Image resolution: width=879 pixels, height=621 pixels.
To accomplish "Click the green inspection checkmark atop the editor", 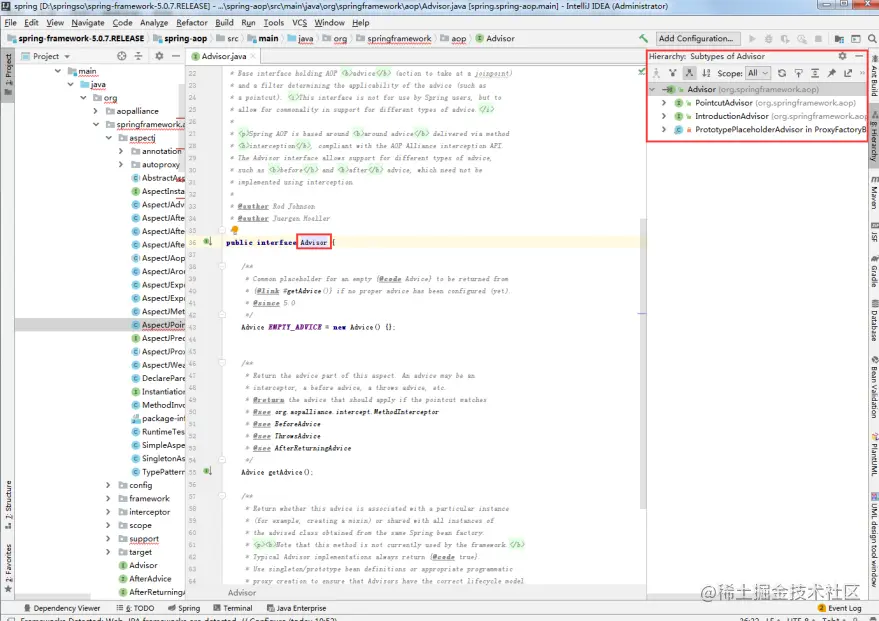I will [641, 72].
